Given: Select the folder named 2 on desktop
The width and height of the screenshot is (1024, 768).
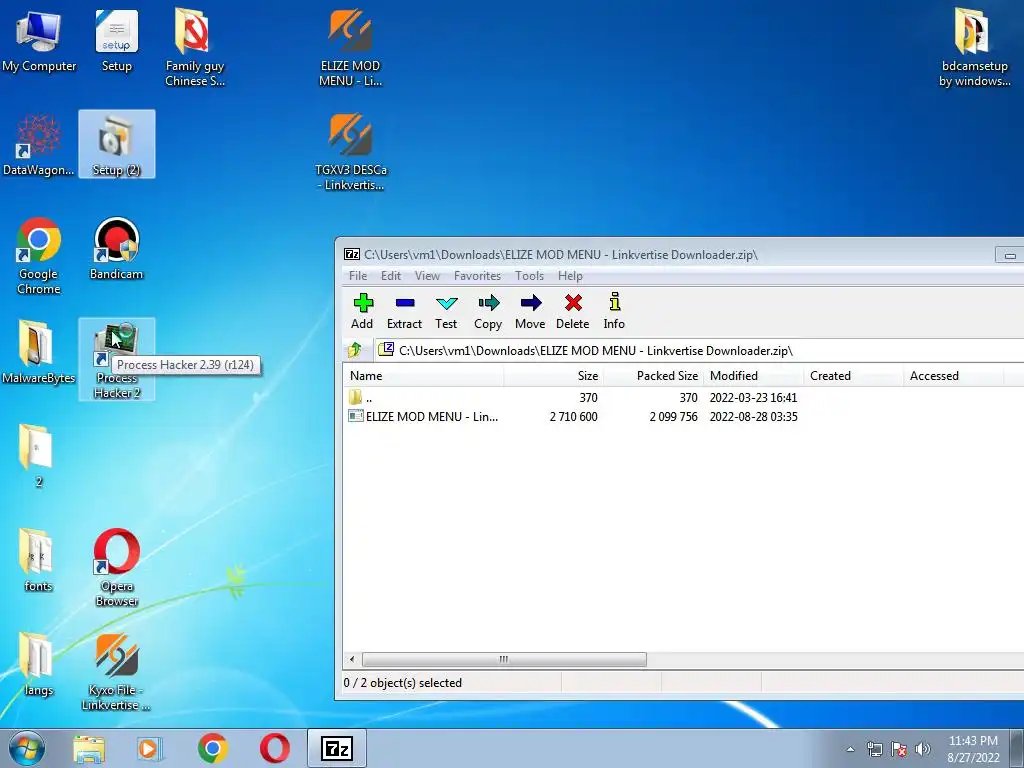Looking at the screenshot, I should (39, 456).
